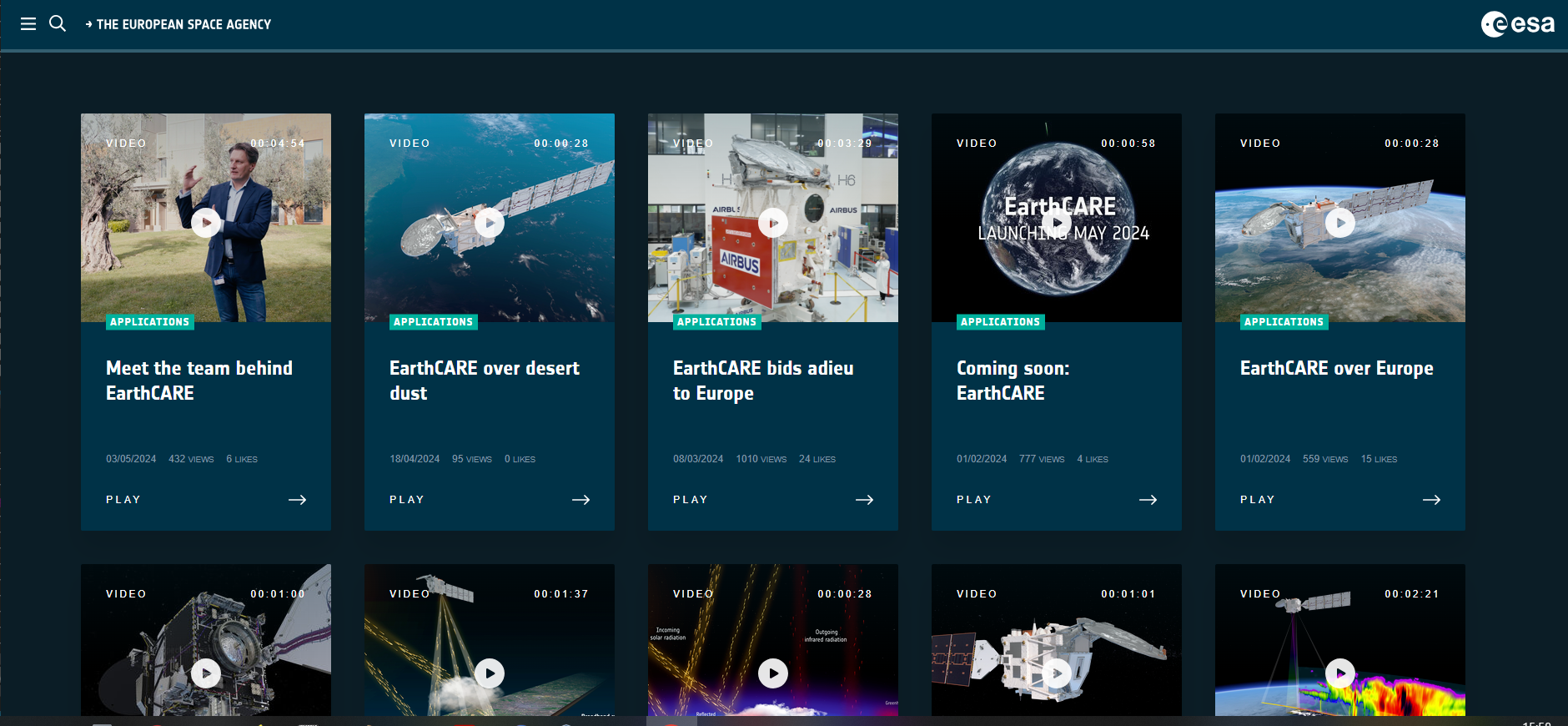Play the Meet the team behind EarthCARE video
This screenshot has height=726, width=1568.
pos(206,223)
